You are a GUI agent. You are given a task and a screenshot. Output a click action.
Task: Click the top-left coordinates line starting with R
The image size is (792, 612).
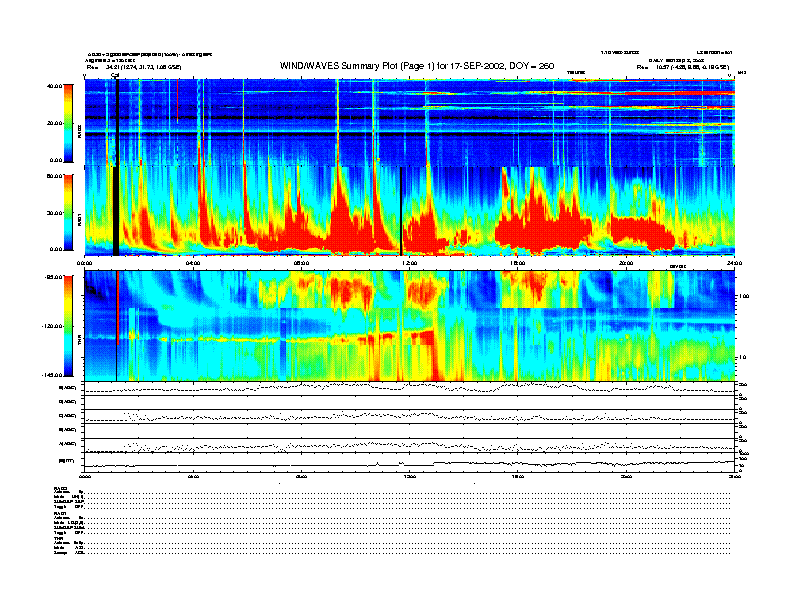point(134,67)
